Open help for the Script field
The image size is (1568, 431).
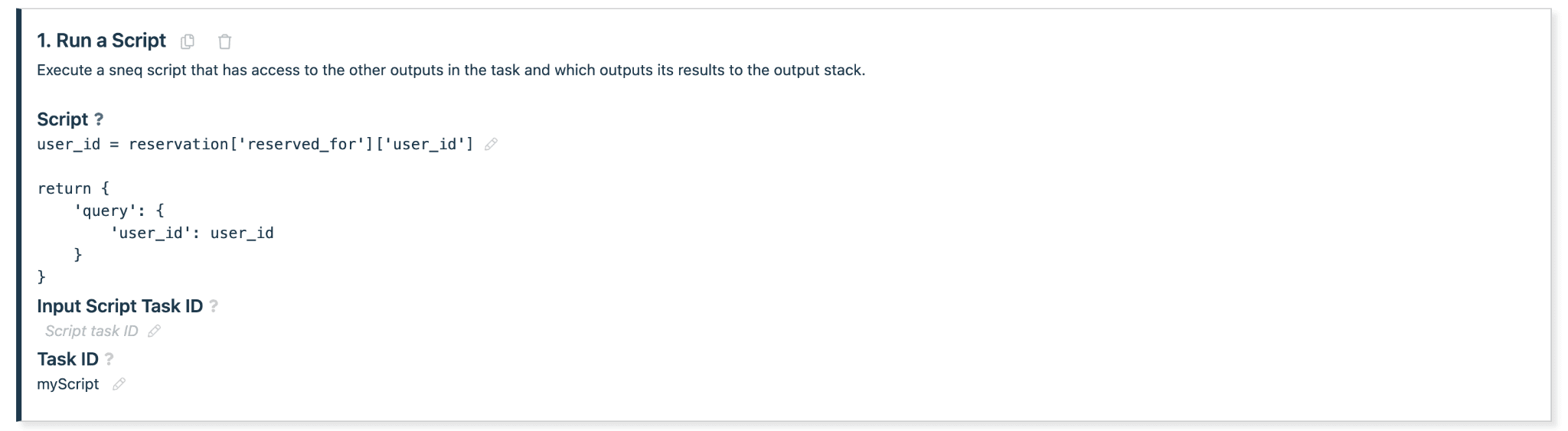[98, 119]
